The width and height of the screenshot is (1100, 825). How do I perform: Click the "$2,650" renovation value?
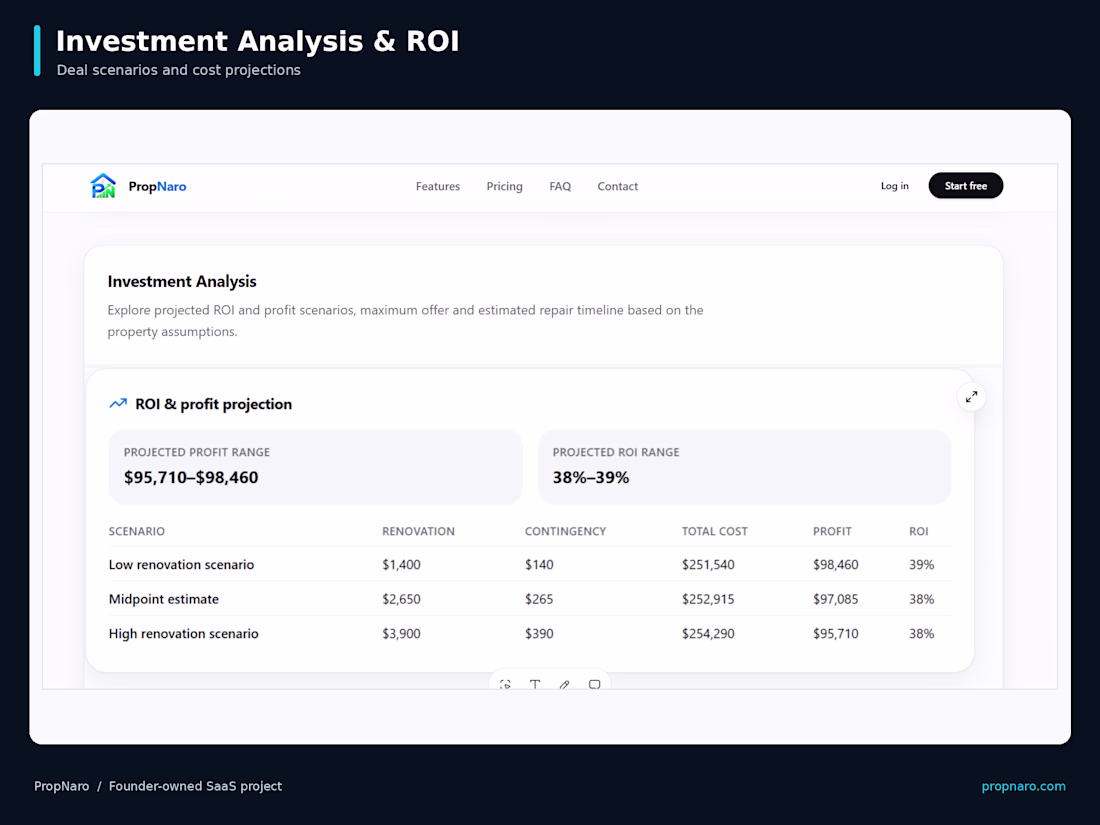[401, 599]
